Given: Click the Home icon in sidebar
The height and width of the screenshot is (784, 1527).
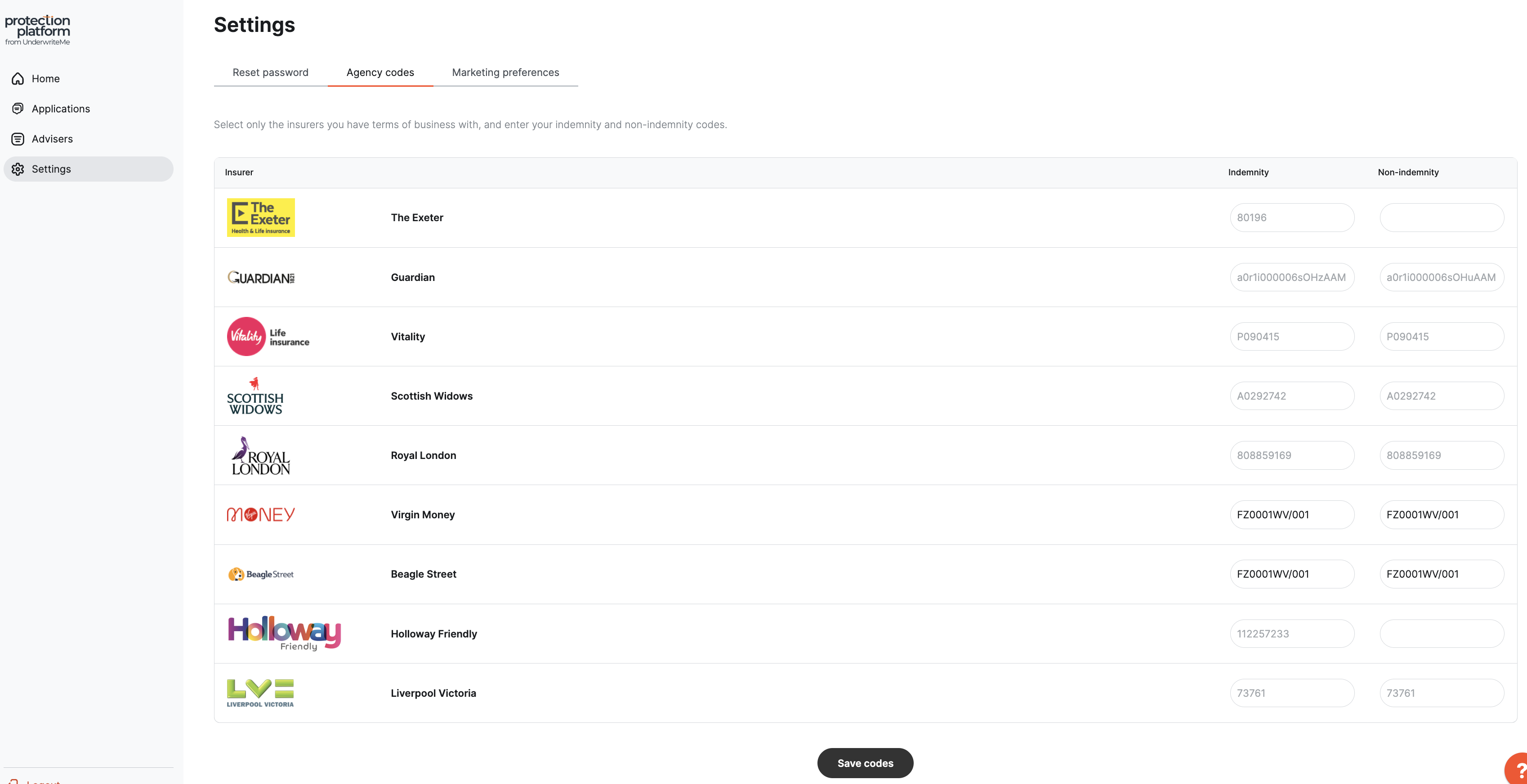Looking at the screenshot, I should (18, 79).
